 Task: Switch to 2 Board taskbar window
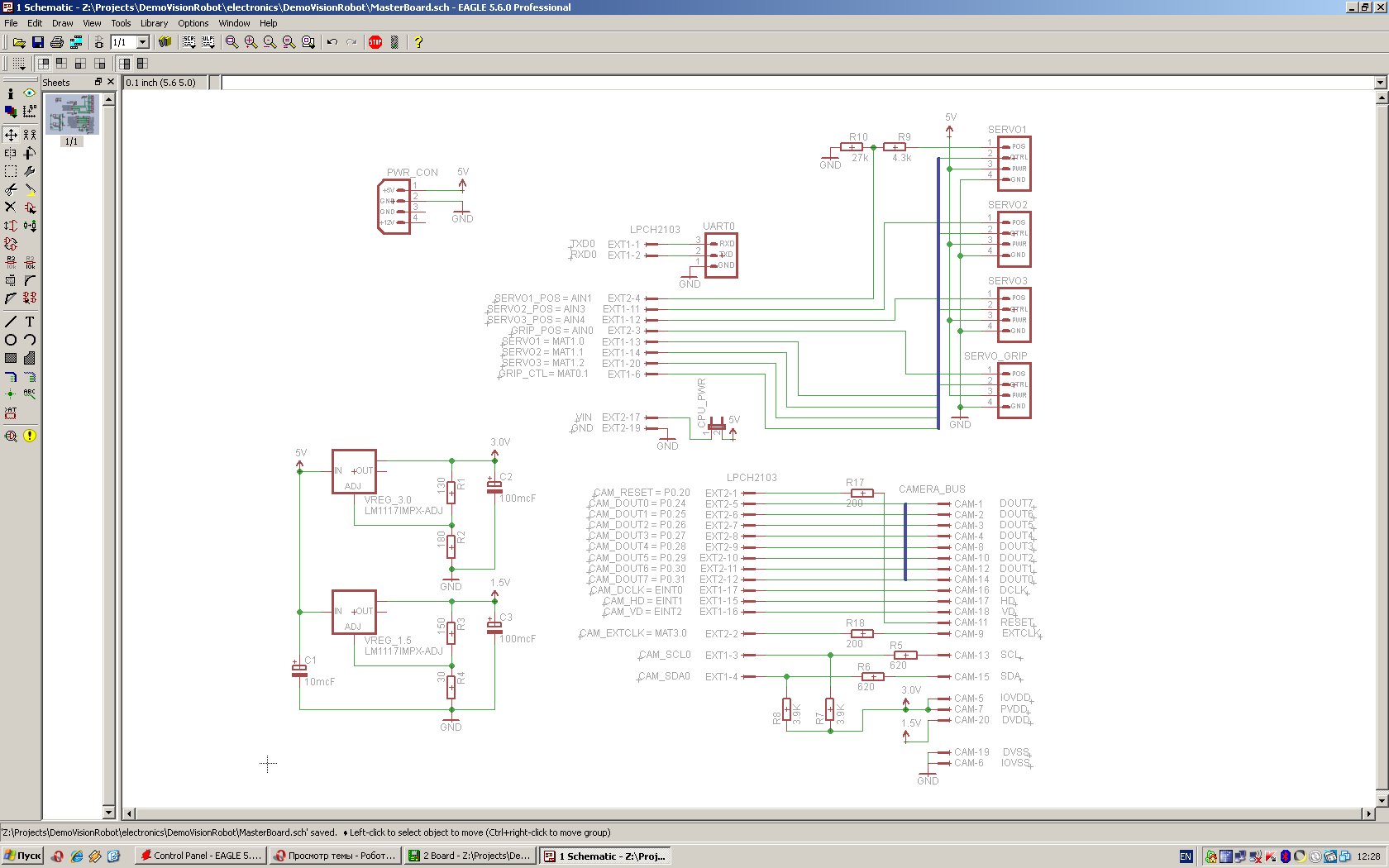pyautogui.click(x=470, y=856)
